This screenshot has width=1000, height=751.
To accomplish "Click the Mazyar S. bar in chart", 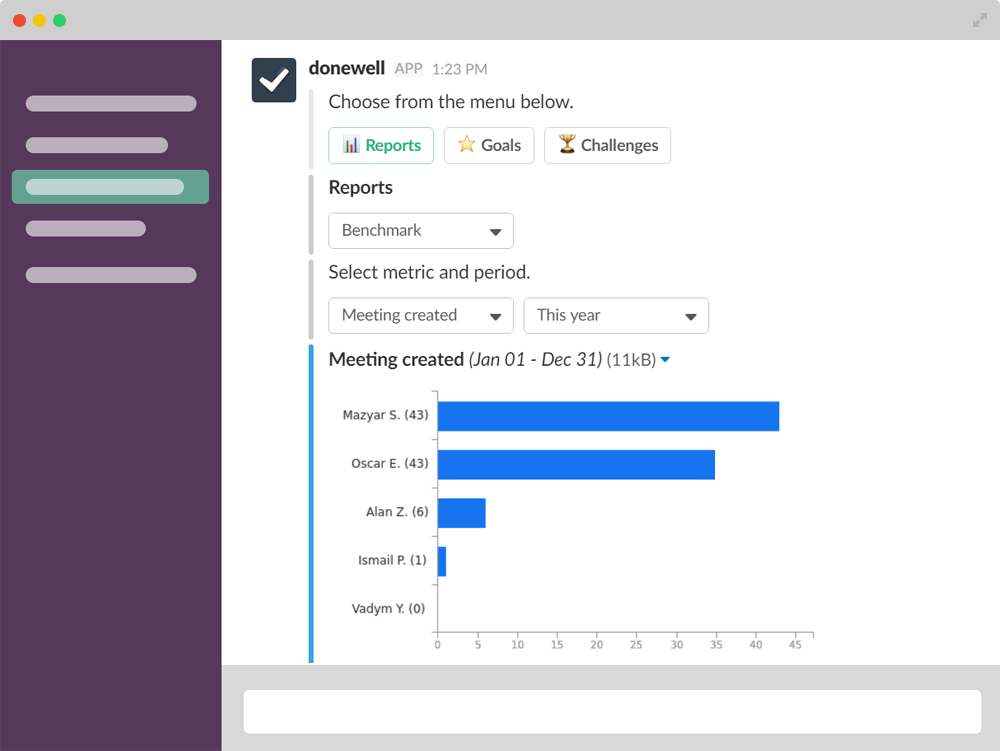I will pyautogui.click(x=608, y=416).
